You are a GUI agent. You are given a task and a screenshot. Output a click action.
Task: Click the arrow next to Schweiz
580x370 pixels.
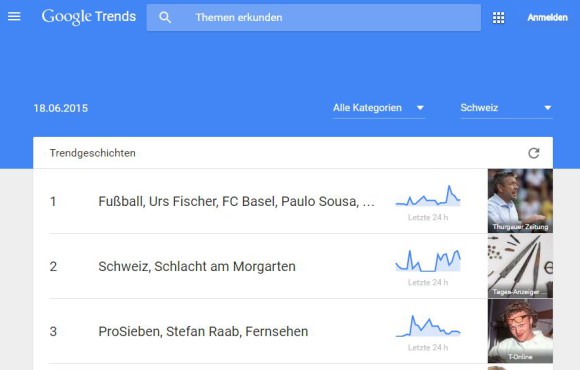pyautogui.click(x=547, y=108)
